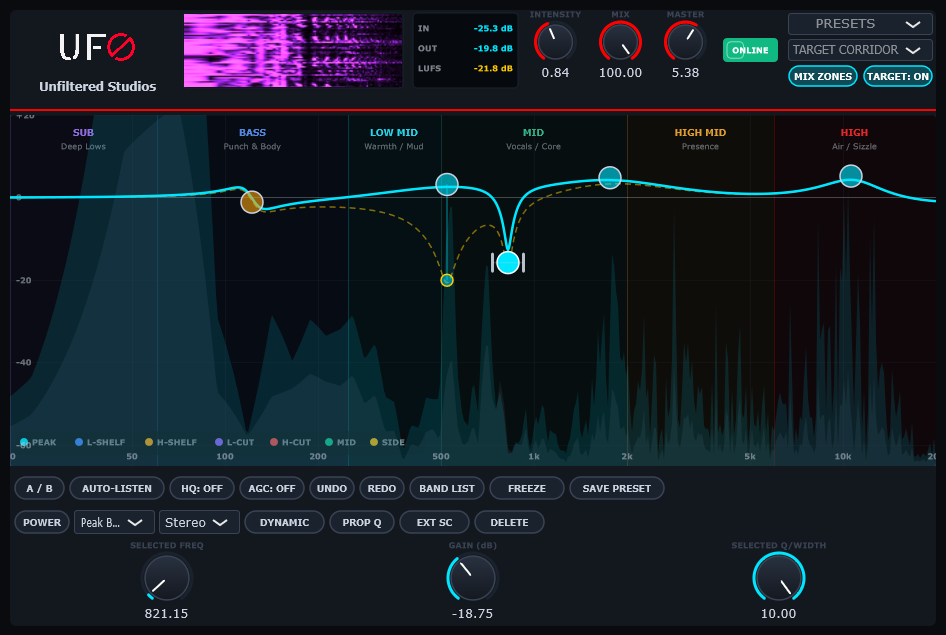Open the Peak B... filter type dropdown
946x635 pixels.
click(x=114, y=522)
